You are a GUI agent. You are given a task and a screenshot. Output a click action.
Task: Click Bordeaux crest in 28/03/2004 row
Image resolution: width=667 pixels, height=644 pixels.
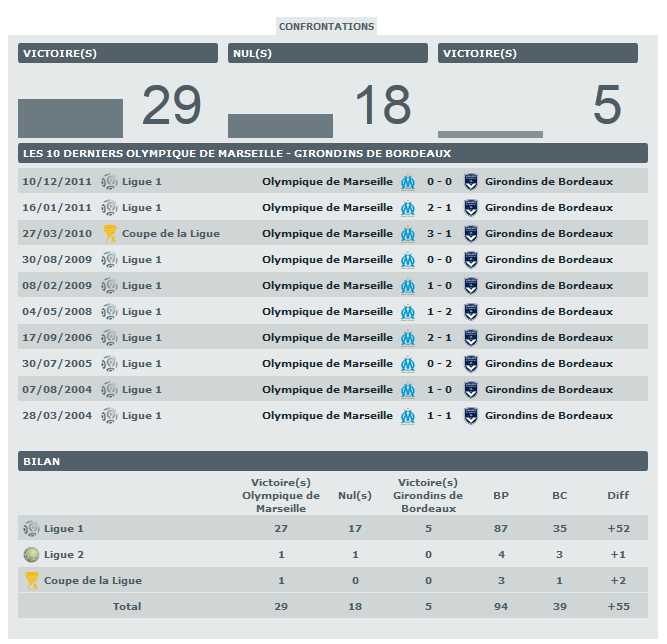pos(471,416)
